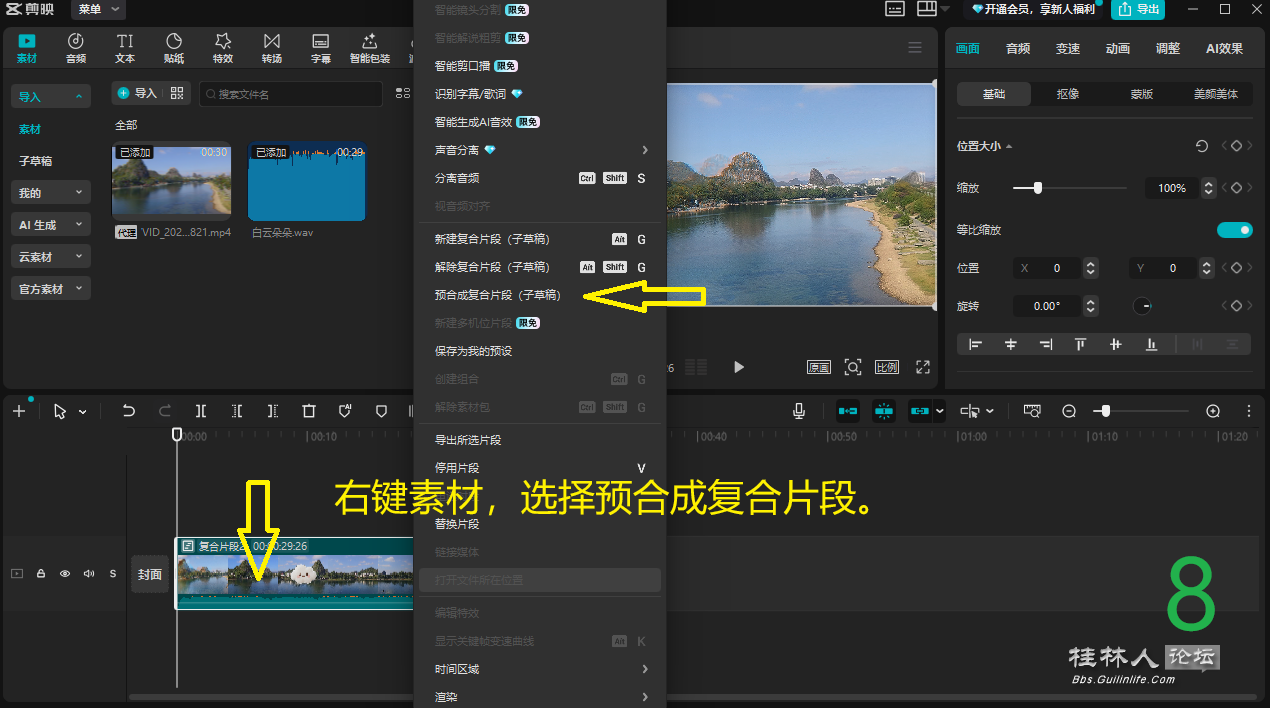Choose 预合成复合片段 from context menu

pos(497,295)
